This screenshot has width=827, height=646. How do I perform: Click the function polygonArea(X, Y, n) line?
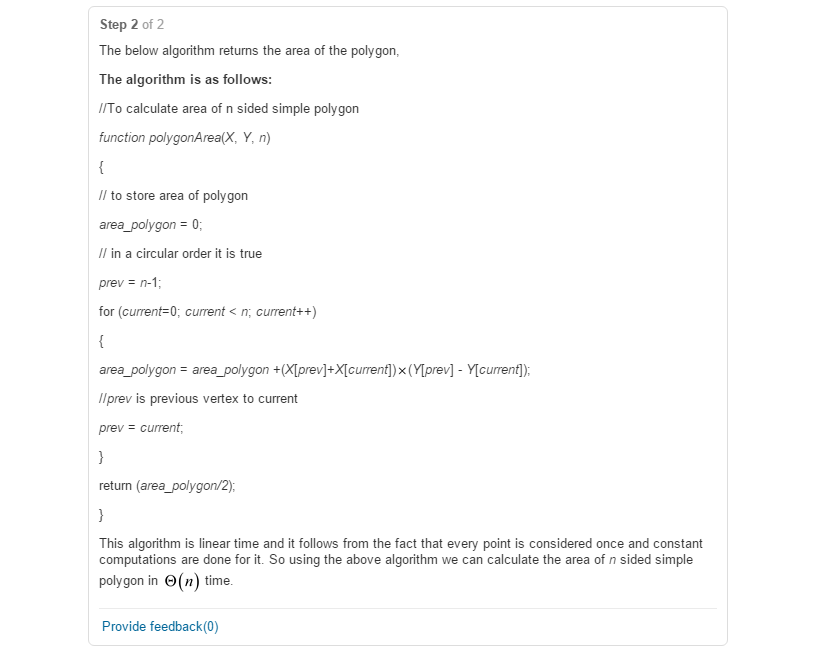pos(185,138)
